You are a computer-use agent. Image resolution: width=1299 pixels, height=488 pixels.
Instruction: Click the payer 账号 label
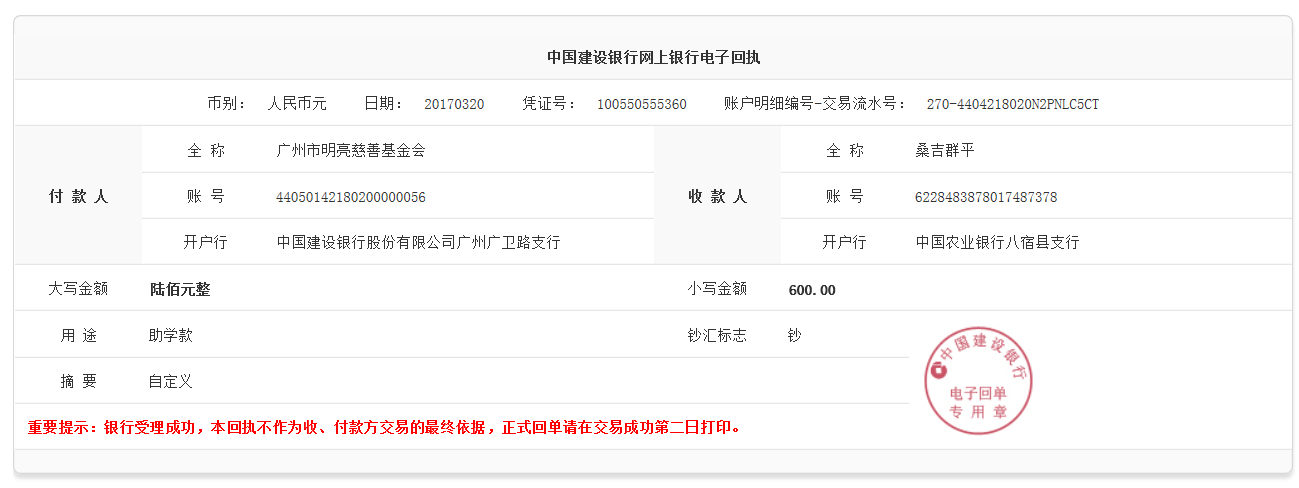coord(205,196)
